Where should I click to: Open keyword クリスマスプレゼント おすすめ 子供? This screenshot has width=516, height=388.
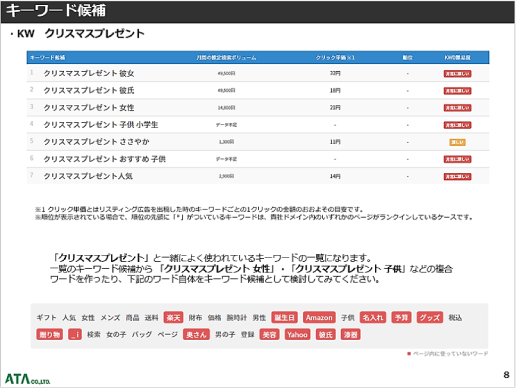click(104, 159)
